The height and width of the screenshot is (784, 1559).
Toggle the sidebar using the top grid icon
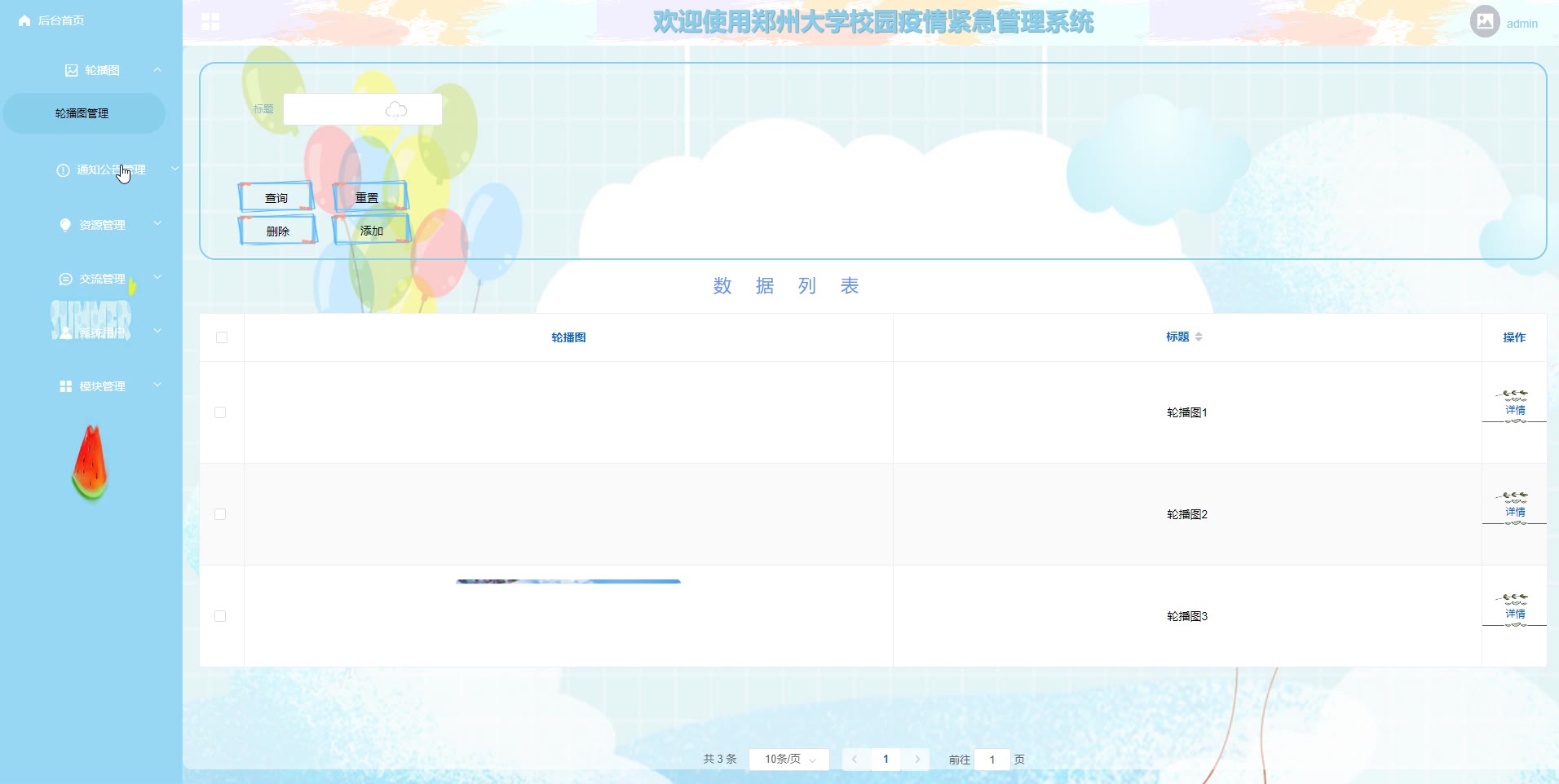(x=210, y=22)
